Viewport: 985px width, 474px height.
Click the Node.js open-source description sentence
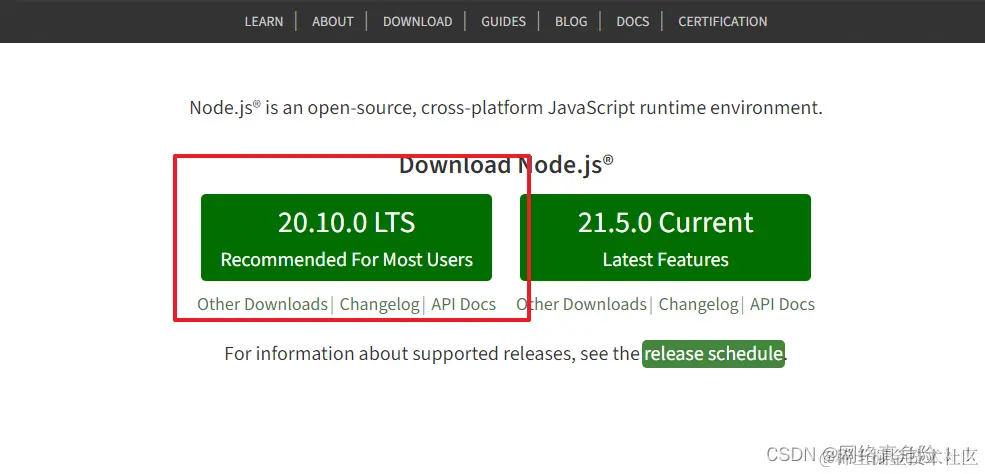506,108
